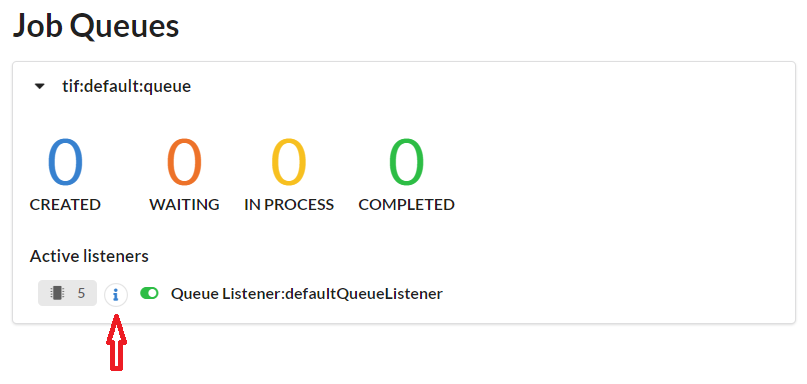The width and height of the screenshot is (807, 384).
Task: Click the Active listeners heading
Action: coord(89,256)
